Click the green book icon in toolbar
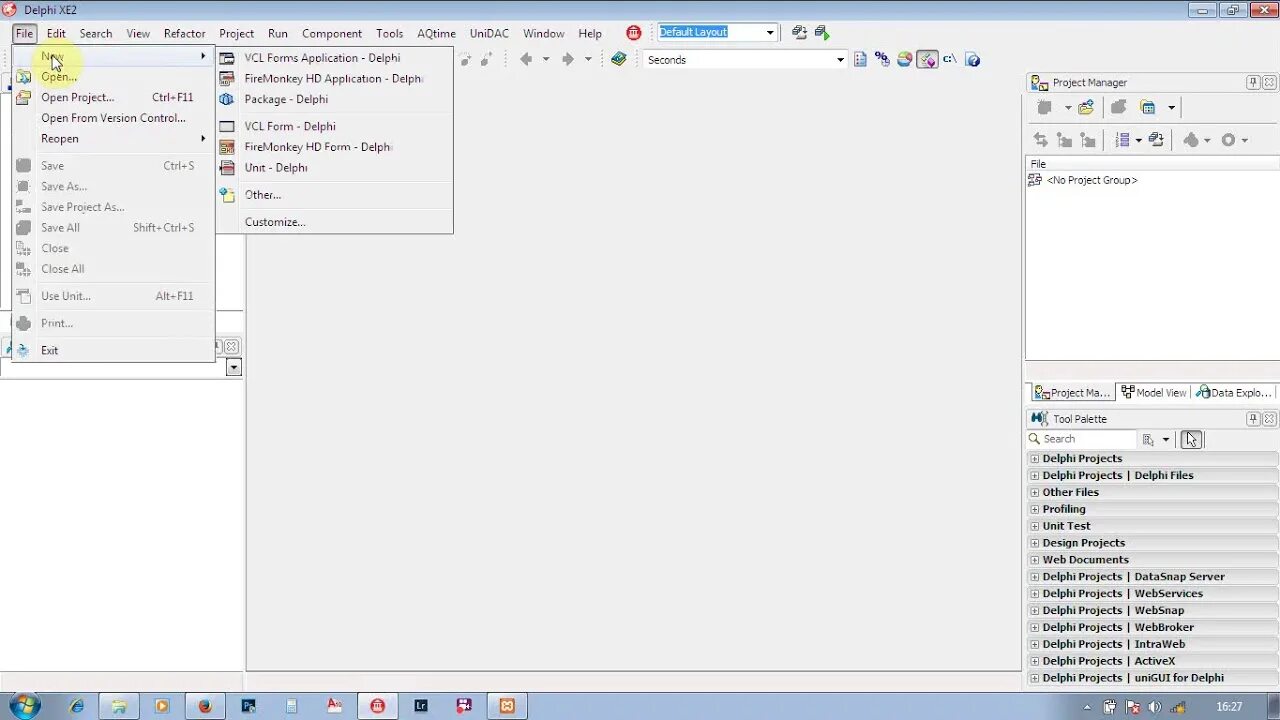Screen dimensions: 1280x720 [619, 59]
